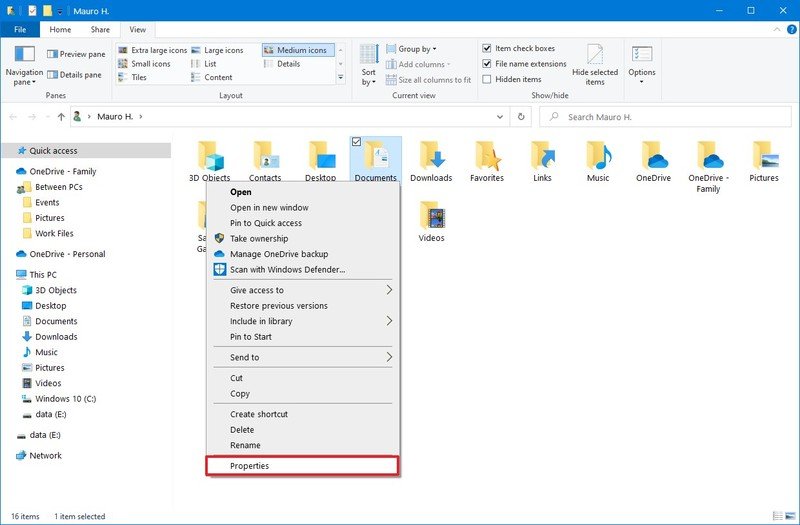This screenshot has width=800, height=525.
Task: Select the Favorites folder icon
Action: (x=487, y=157)
